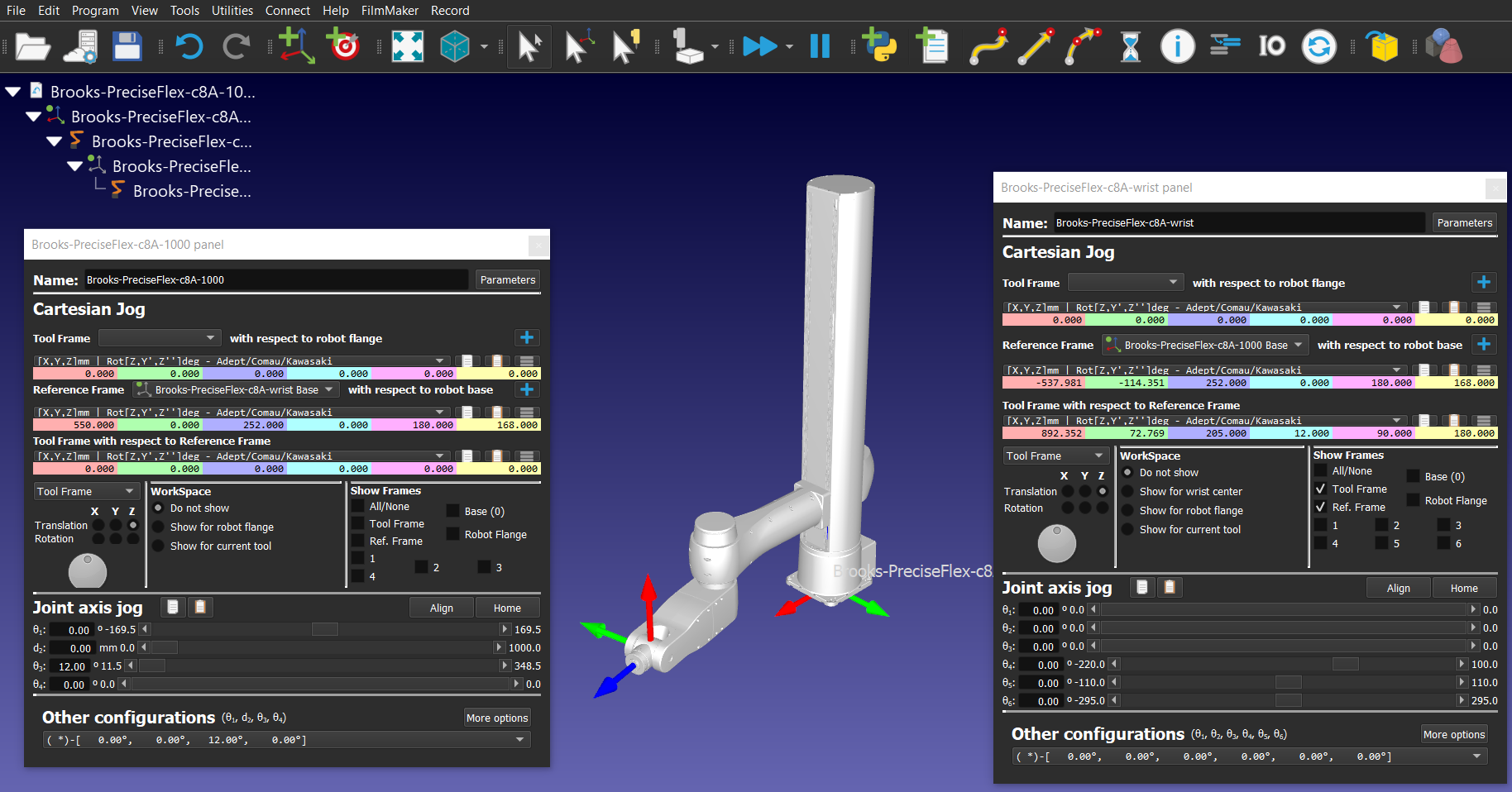Open the FilmMaker menu
1512x792 pixels.
click(390, 11)
